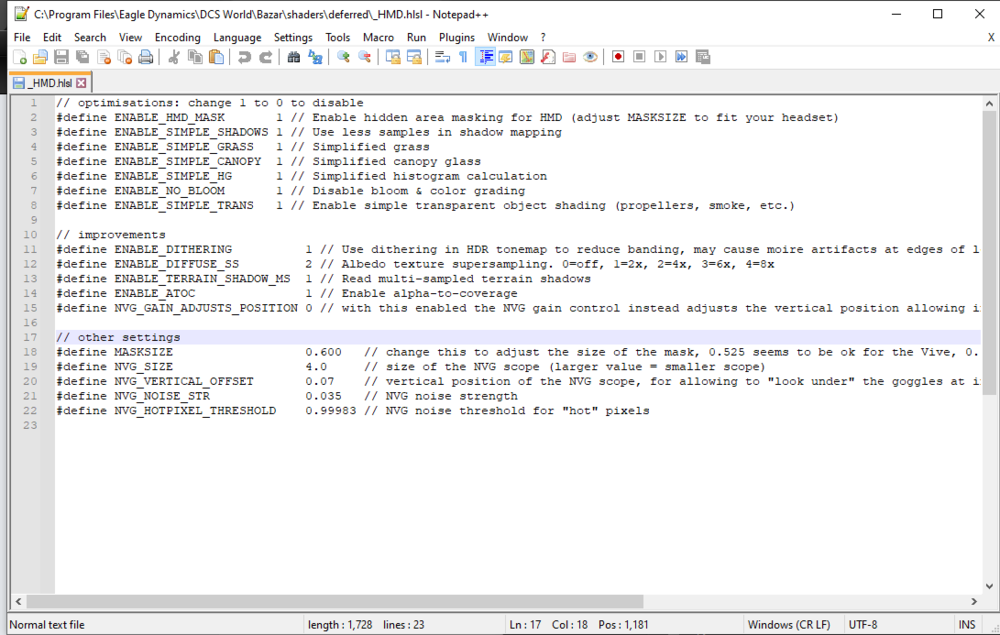Open the View menu
This screenshot has height=635, width=1000.
click(x=130, y=38)
